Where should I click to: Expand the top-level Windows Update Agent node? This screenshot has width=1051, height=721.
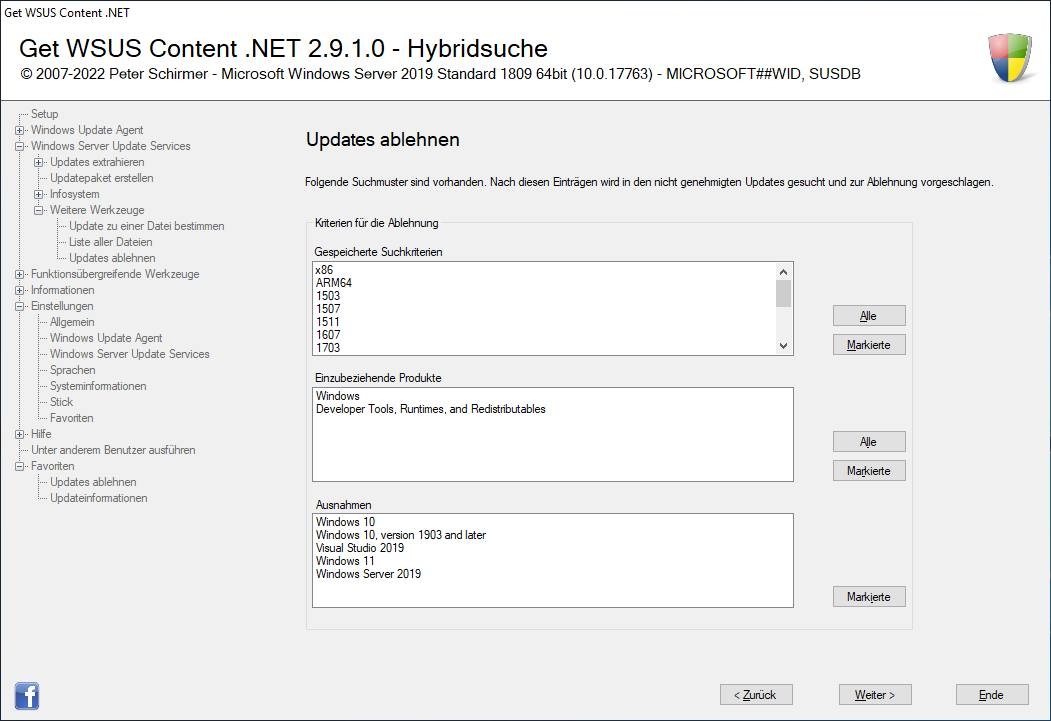pyautogui.click(x=19, y=130)
